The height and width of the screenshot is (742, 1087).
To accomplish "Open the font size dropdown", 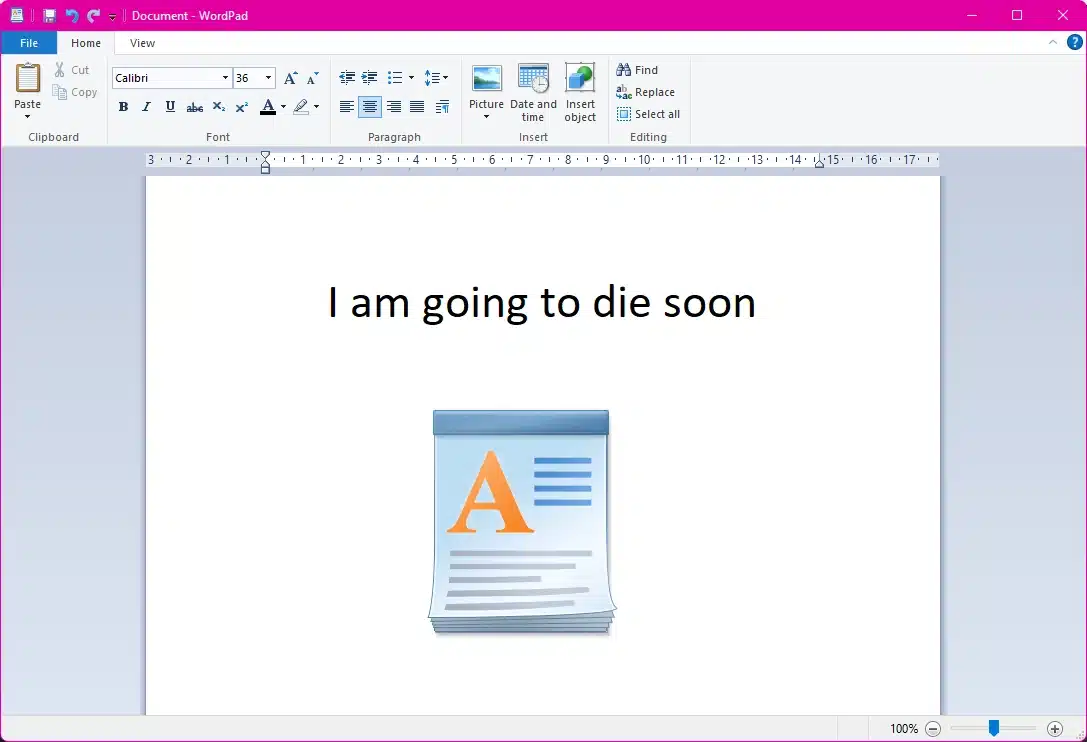I will tap(268, 78).
